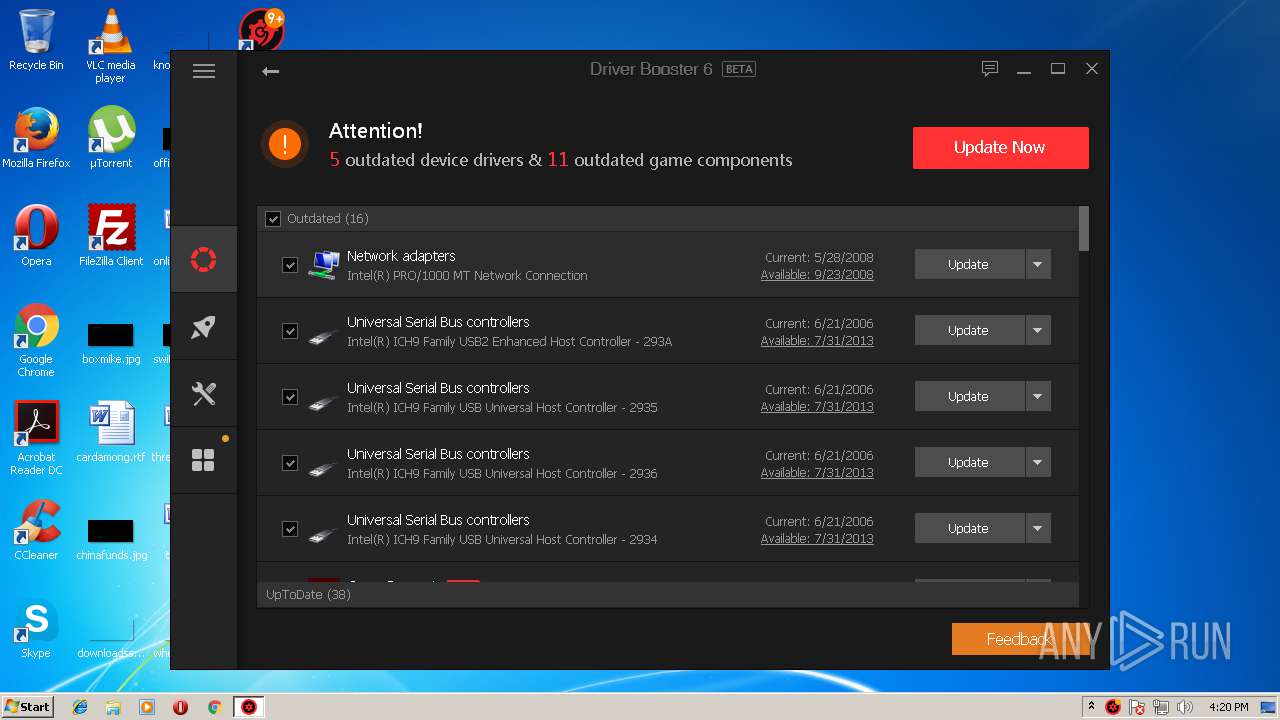Open VLC media player desktop icon
Viewport: 1280px width, 720px height.
110,46
